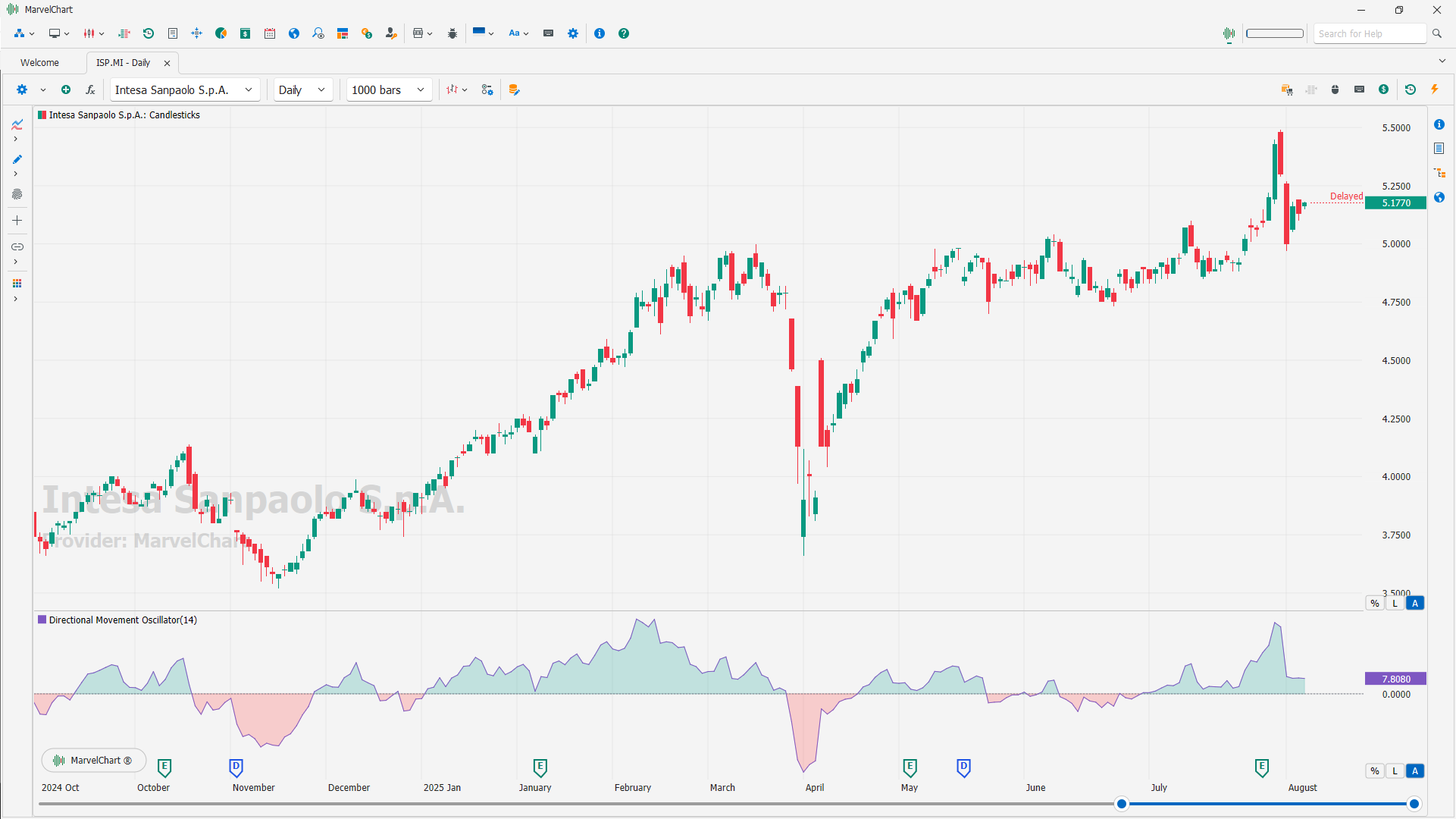Open keyboard shortcuts icon in top toolbar
This screenshot has width=1456, height=819.
point(549,33)
